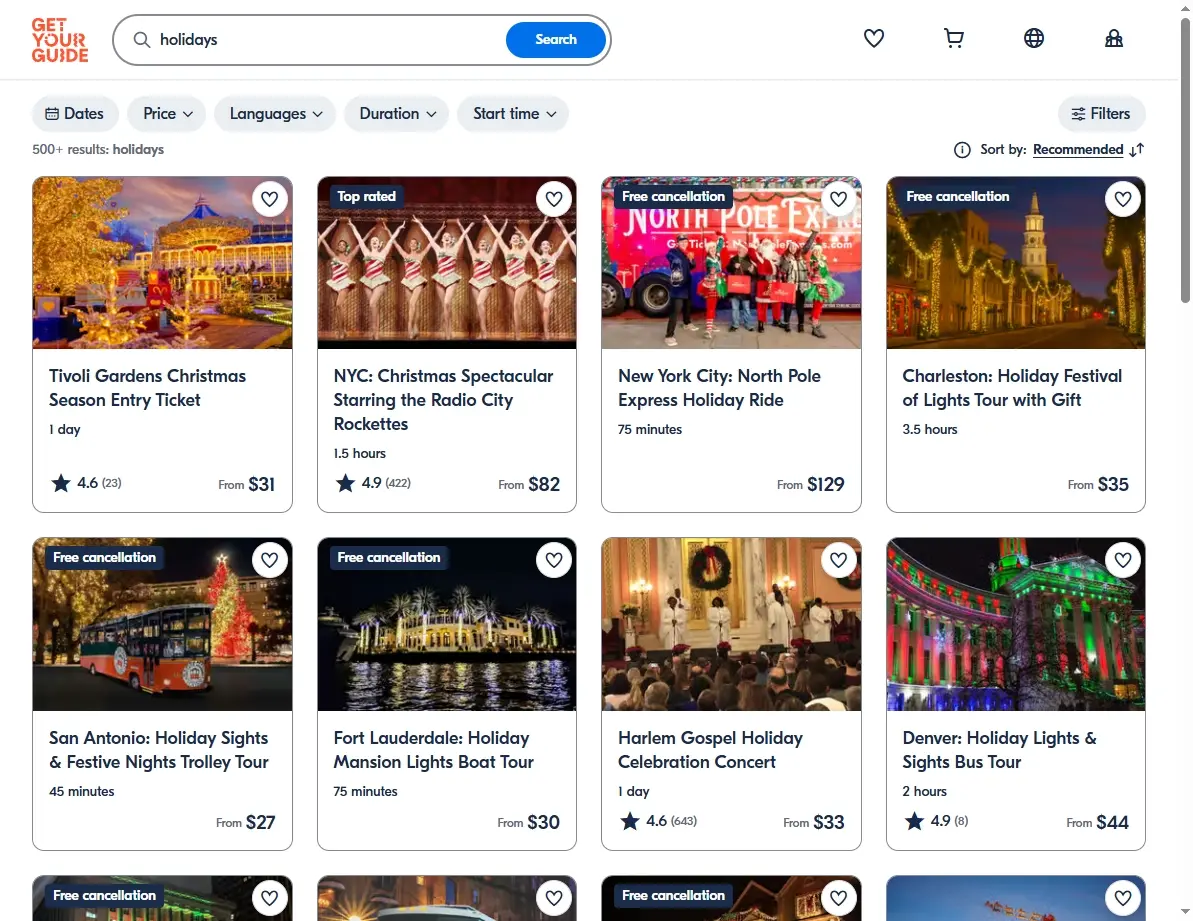The width and height of the screenshot is (1193, 921).
Task: Click the From $82 price
Action: 529,484
